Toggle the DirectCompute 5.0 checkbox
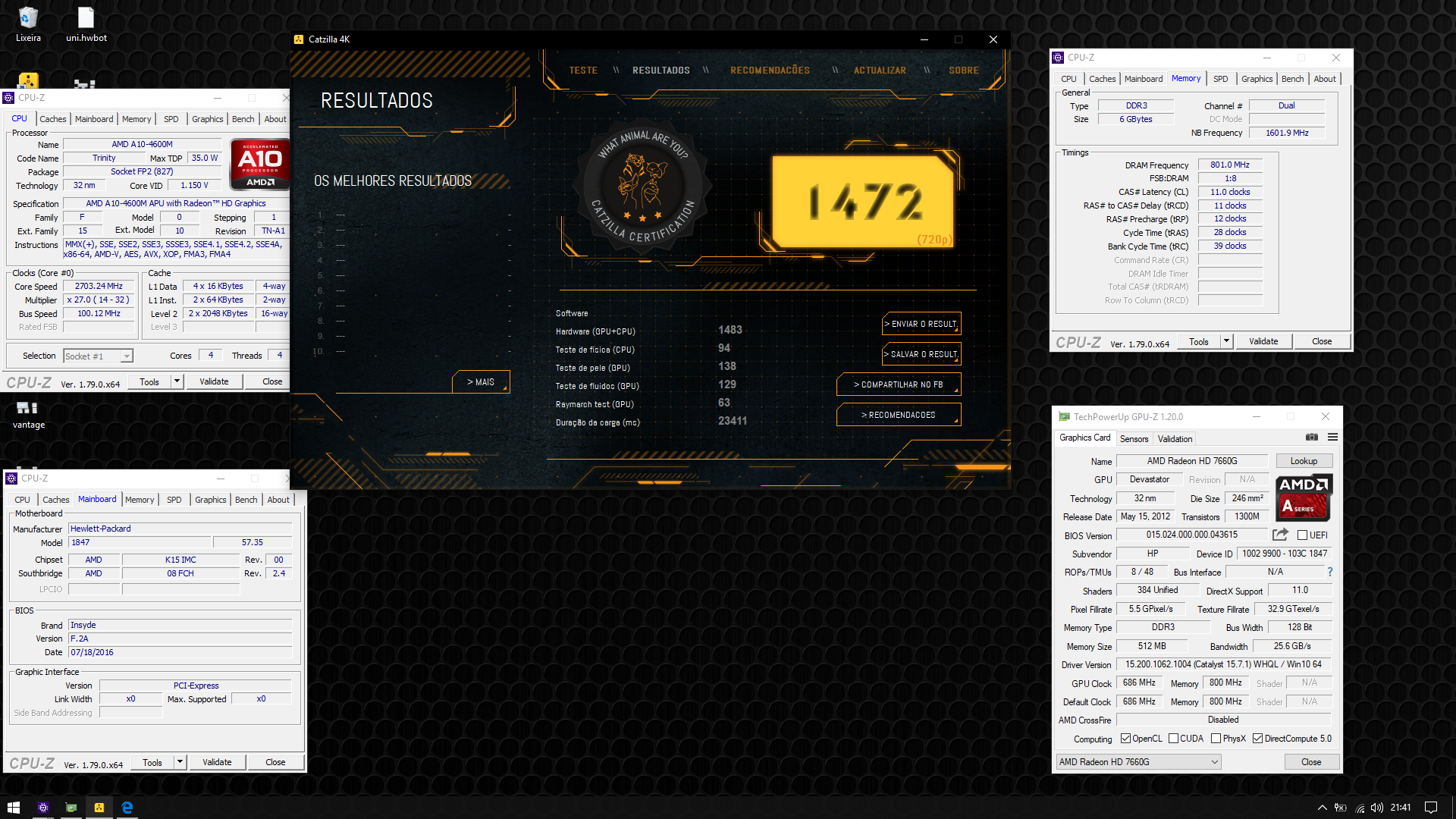 tap(1258, 739)
